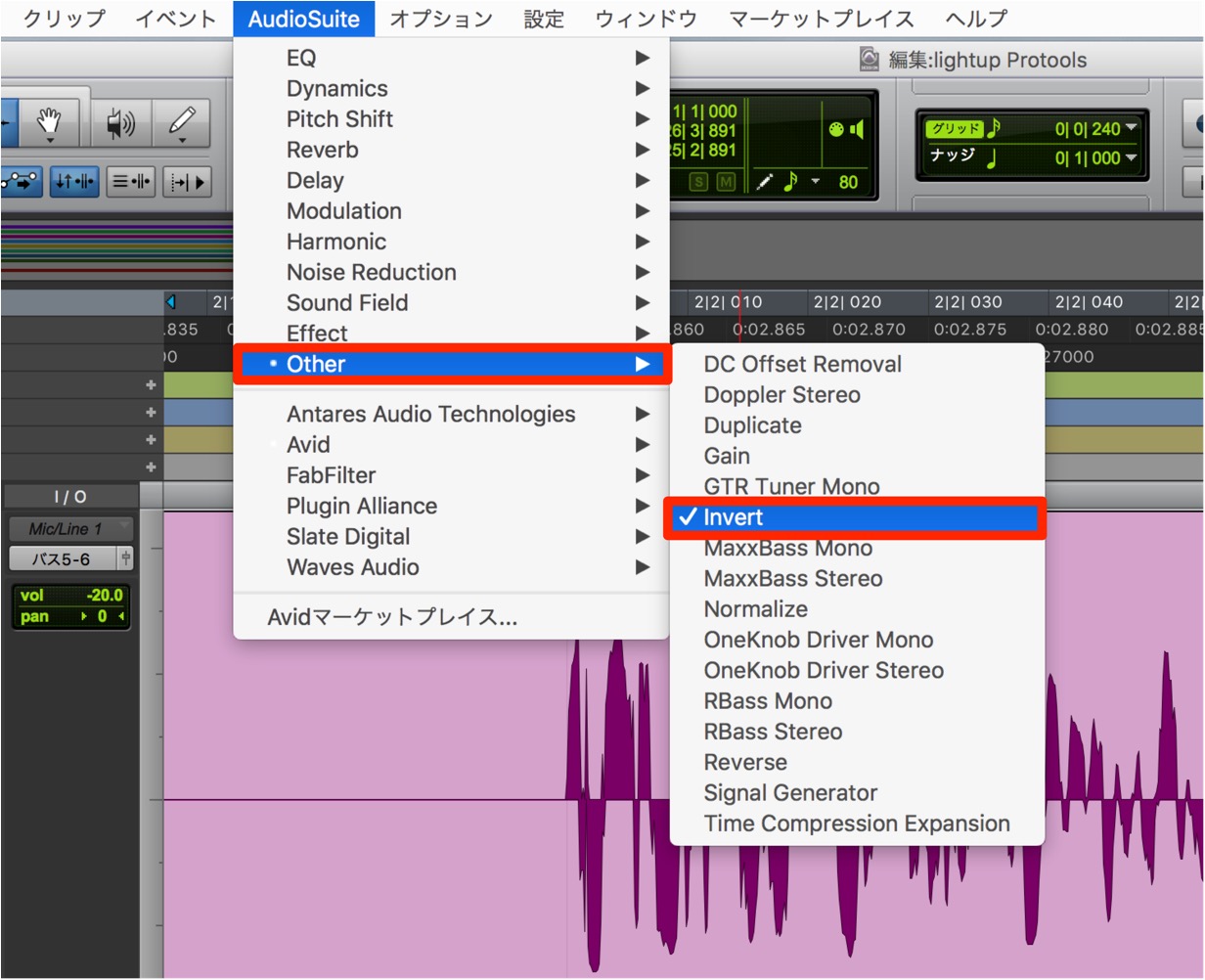Open the Mic/Line 1 input selector
1205x980 pixels.
[x=69, y=529]
